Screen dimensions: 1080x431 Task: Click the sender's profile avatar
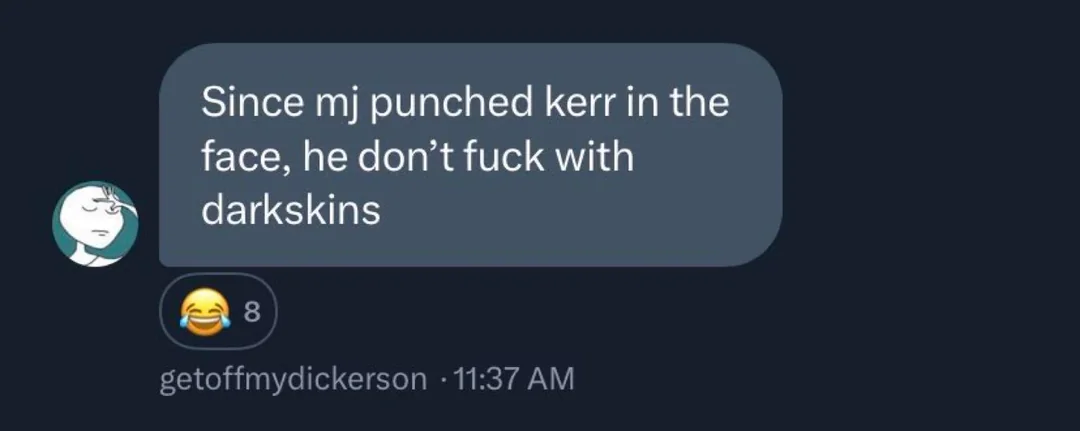pyautogui.click(x=95, y=224)
